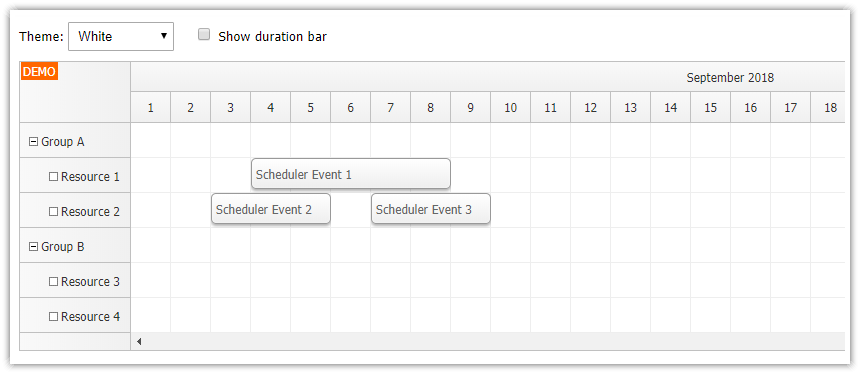The width and height of the screenshot is (860, 374).
Task: Click the orange DEMO badge
Action: [39, 72]
